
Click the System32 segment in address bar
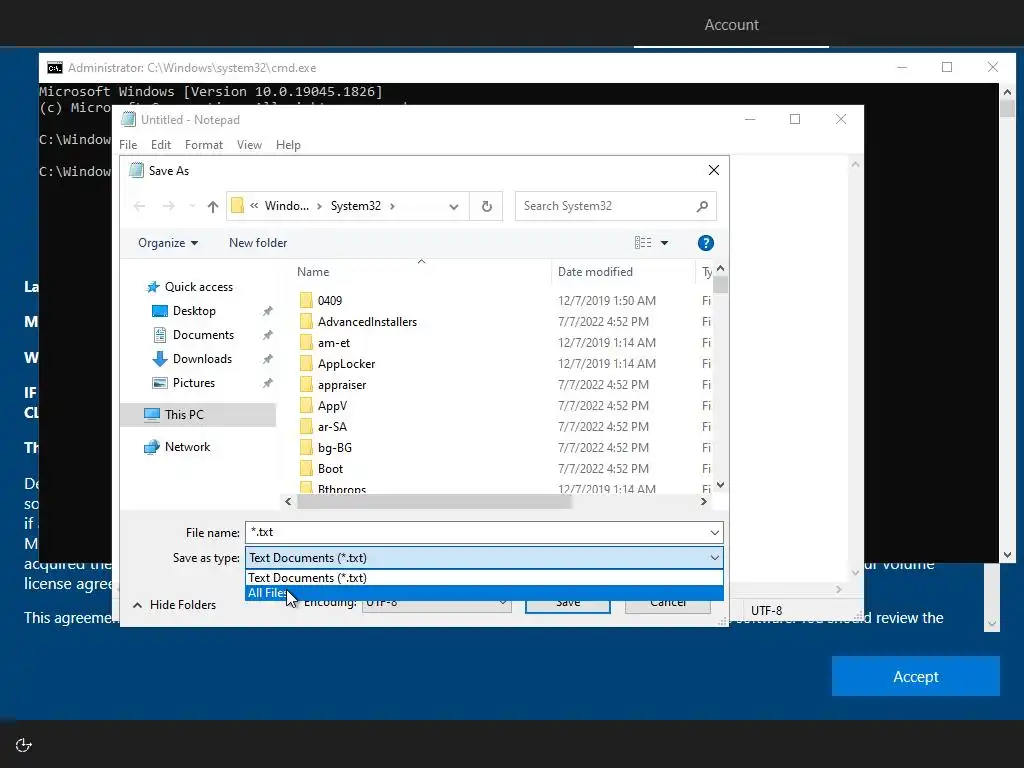tap(355, 206)
